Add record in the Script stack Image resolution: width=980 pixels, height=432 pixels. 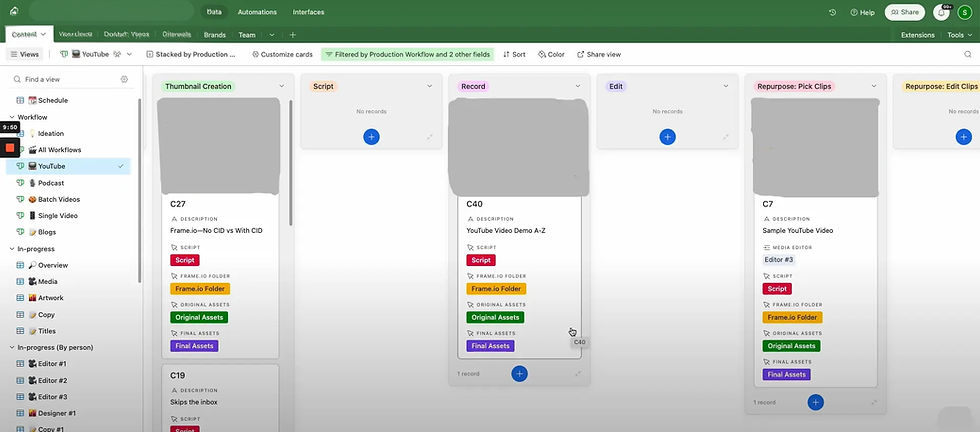(371, 137)
